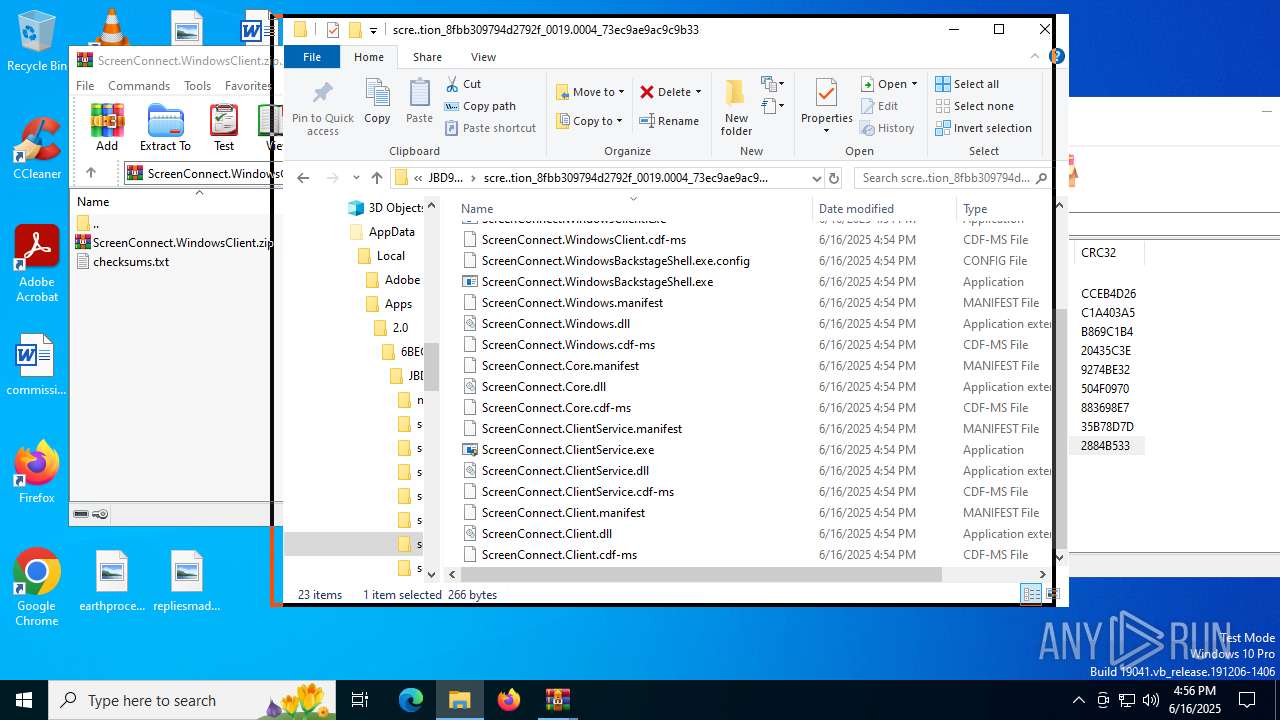
Task: Open WinRAR File menu
Action: (x=85, y=86)
